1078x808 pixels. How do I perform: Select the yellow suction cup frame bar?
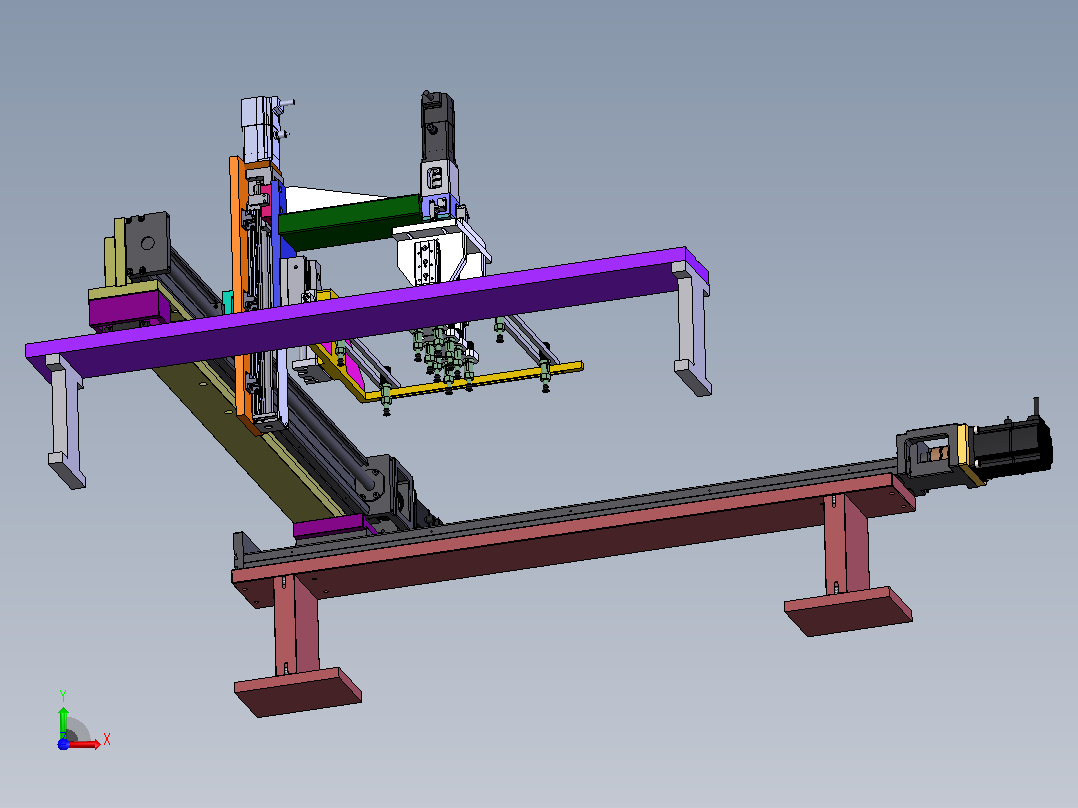tap(474, 384)
